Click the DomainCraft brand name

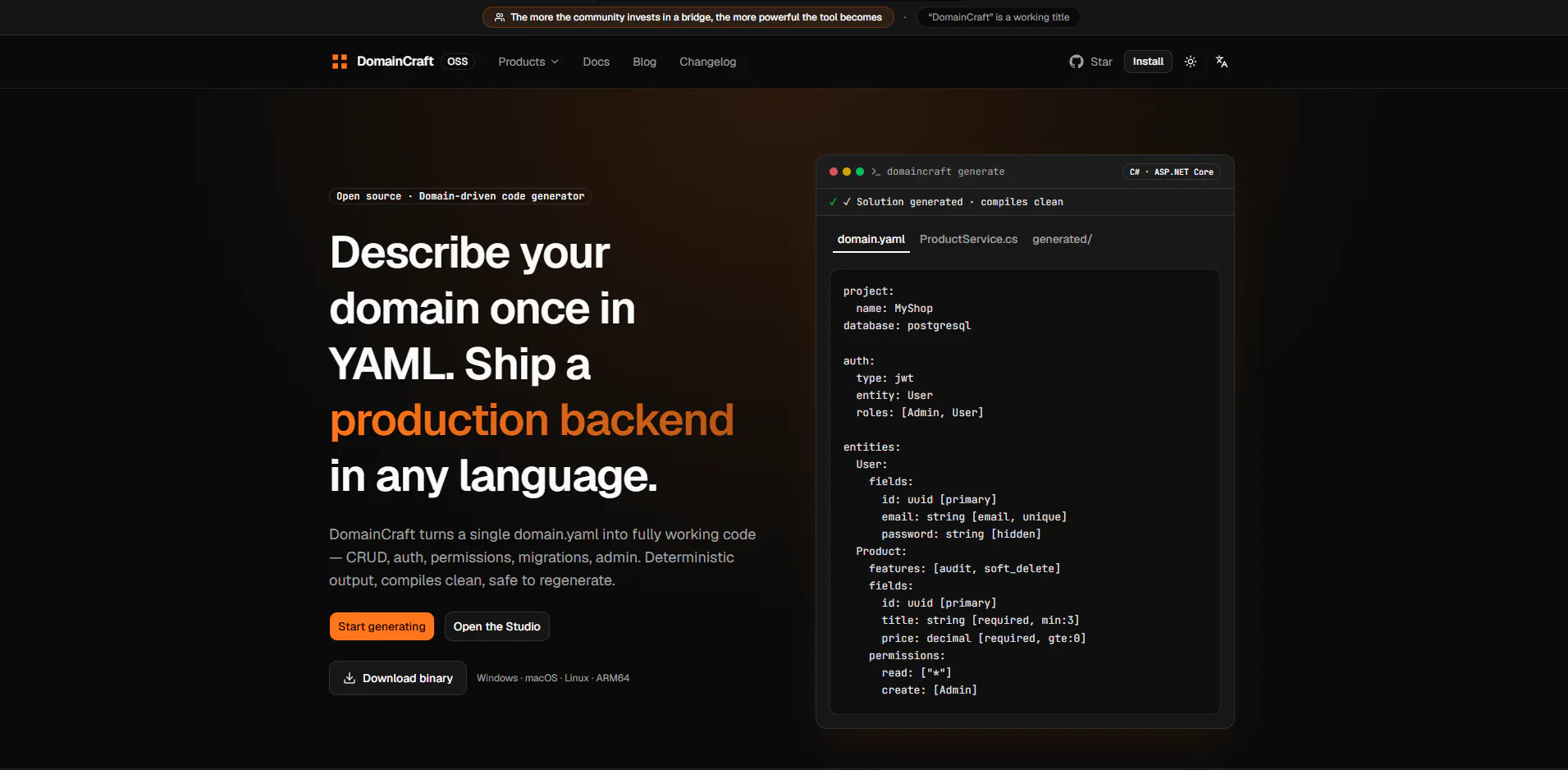point(395,62)
